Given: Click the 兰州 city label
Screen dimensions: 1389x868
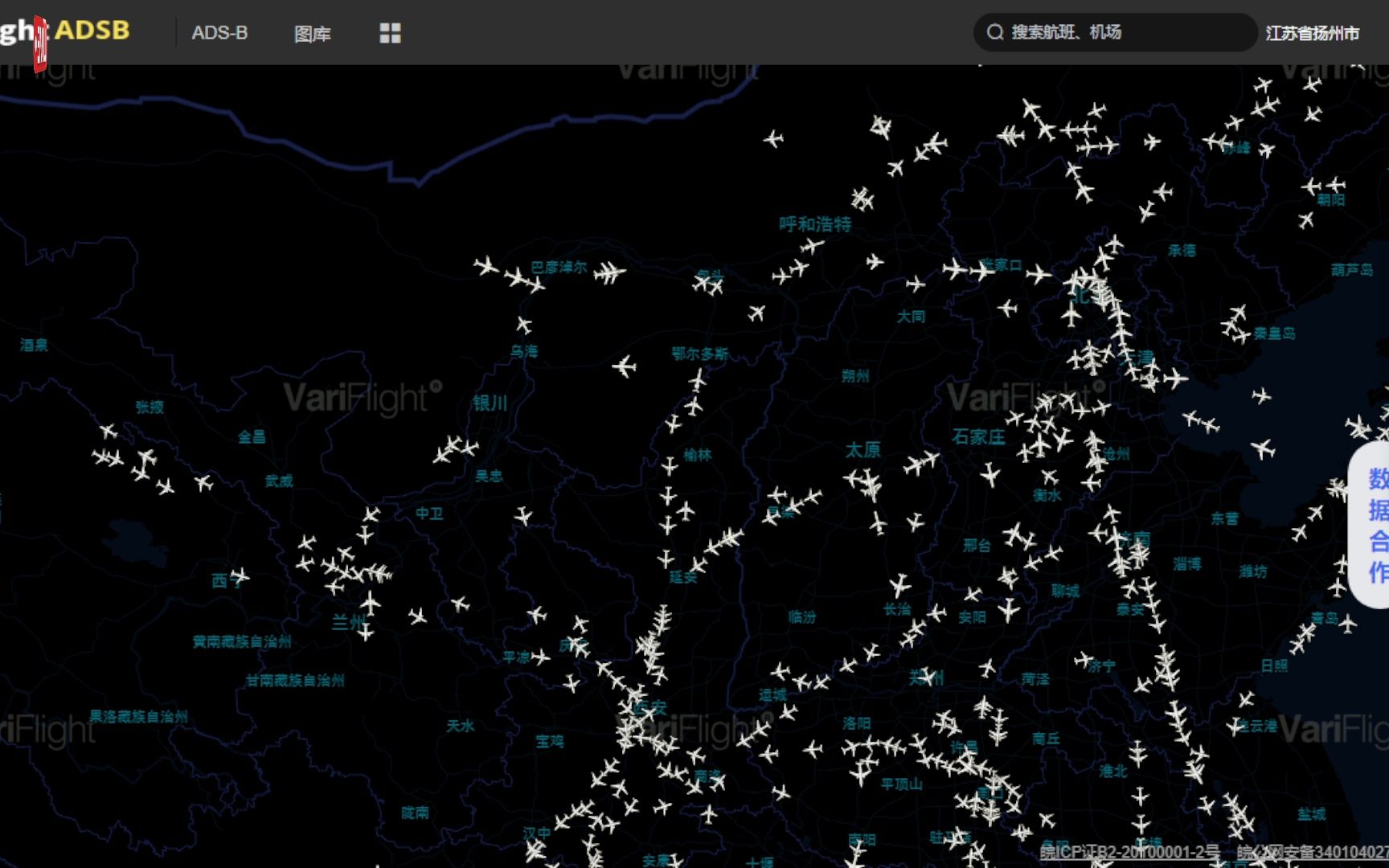Looking at the screenshot, I should pos(349,622).
